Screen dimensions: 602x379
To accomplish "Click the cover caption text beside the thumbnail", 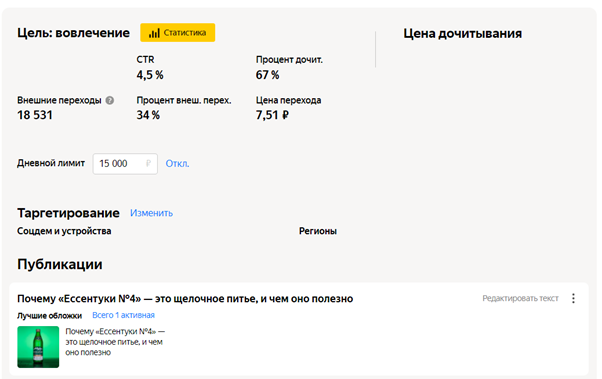I will (x=115, y=342).
